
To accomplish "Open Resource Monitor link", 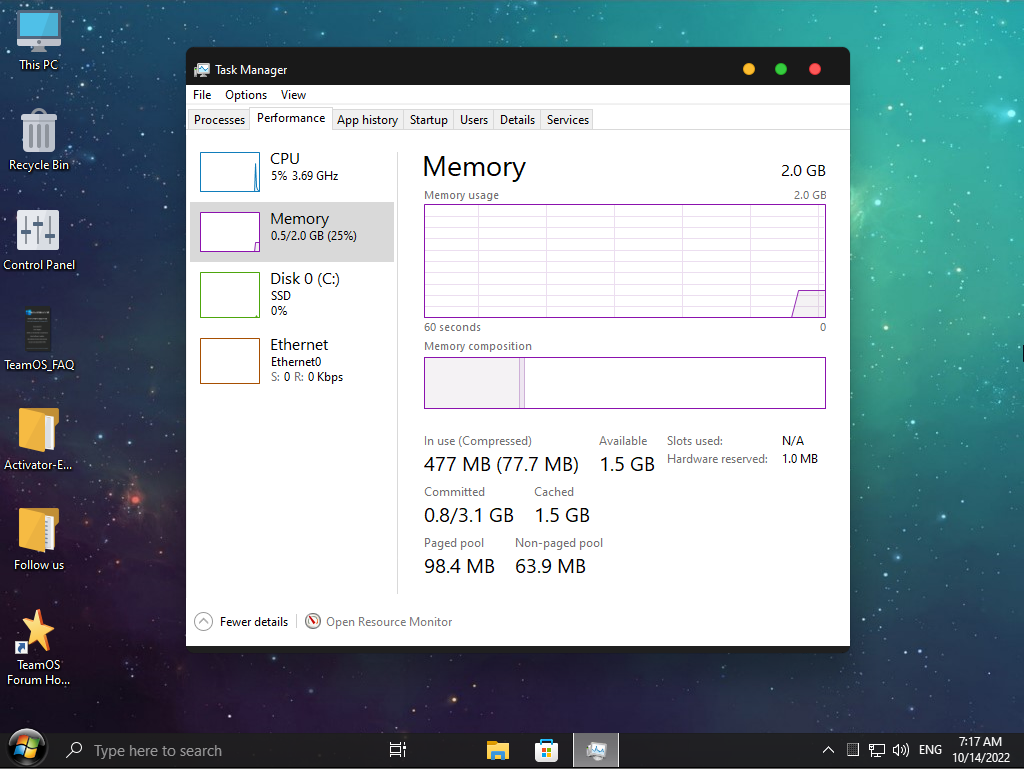I will (388, 622).
